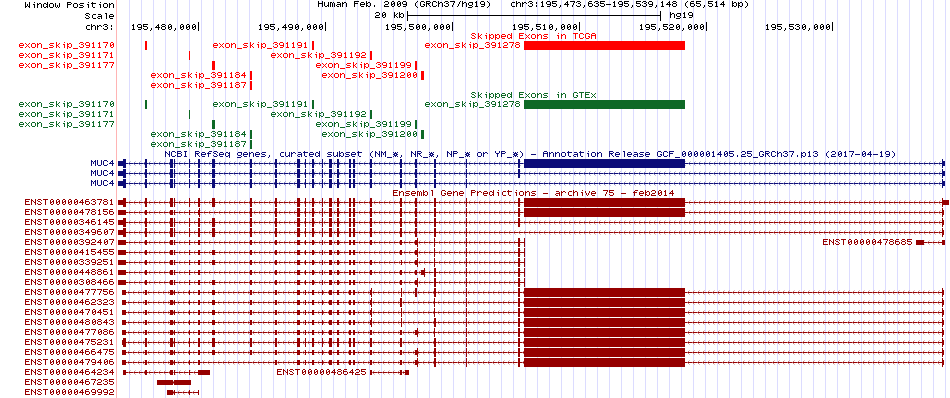Select transcript ENST00000478685
Viewport: 950px width, 398px height.
pyautogui.click(x=867, y=242)
